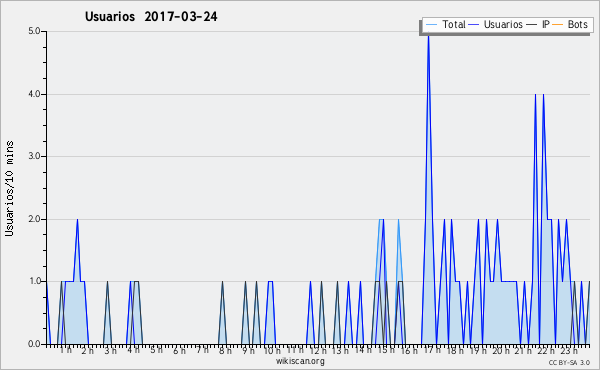Click the '4 h' x-axis label

point(133,350)
